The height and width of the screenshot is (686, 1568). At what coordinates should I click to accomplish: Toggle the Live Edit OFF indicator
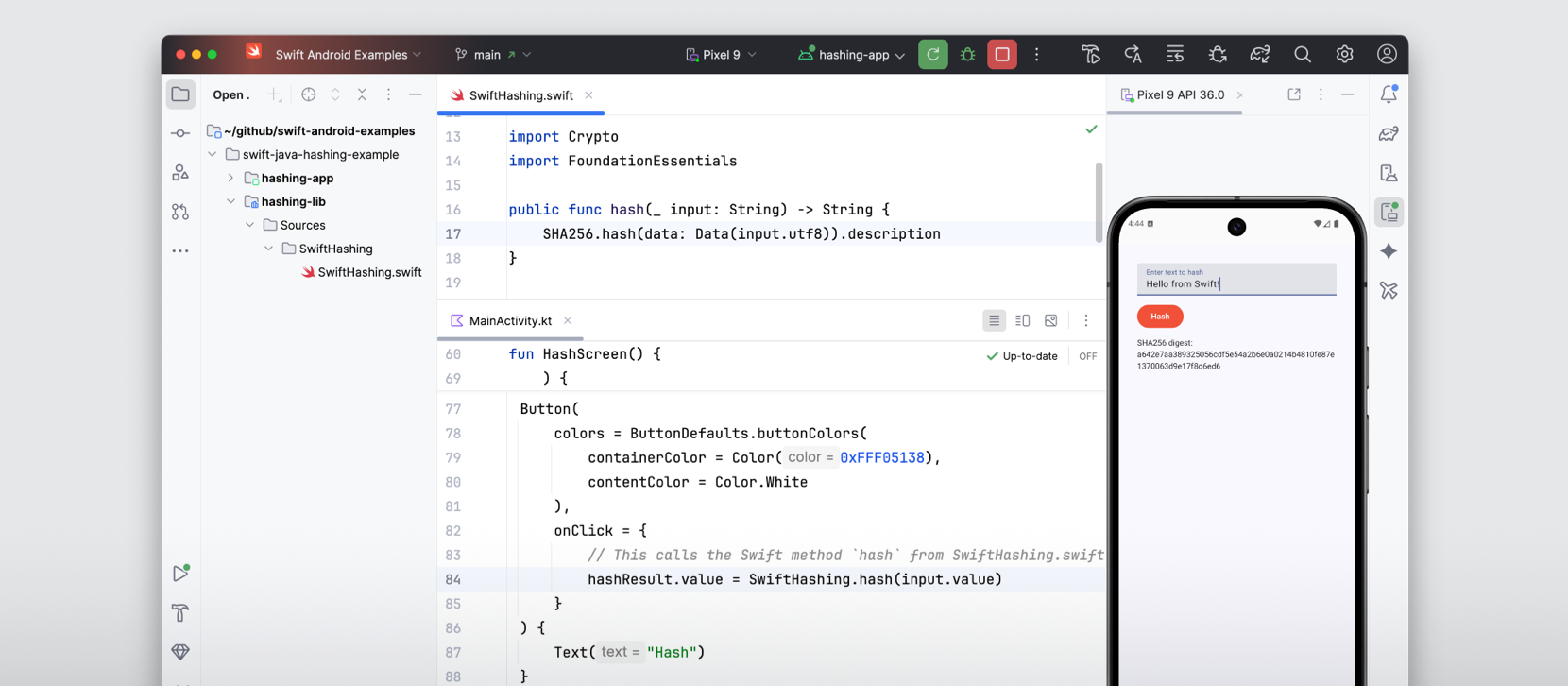1087,356
